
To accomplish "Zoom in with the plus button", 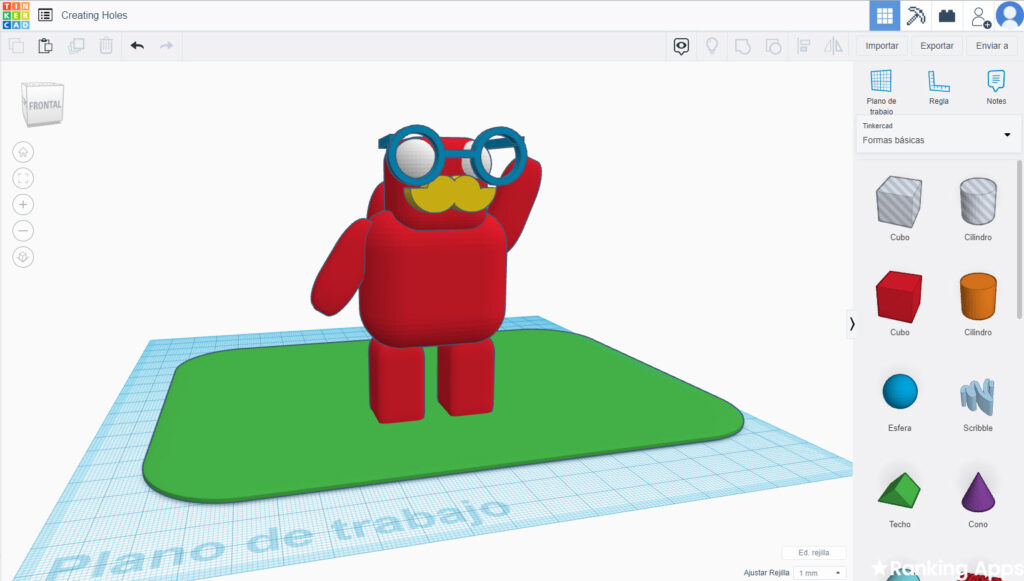I will [23, 204].
